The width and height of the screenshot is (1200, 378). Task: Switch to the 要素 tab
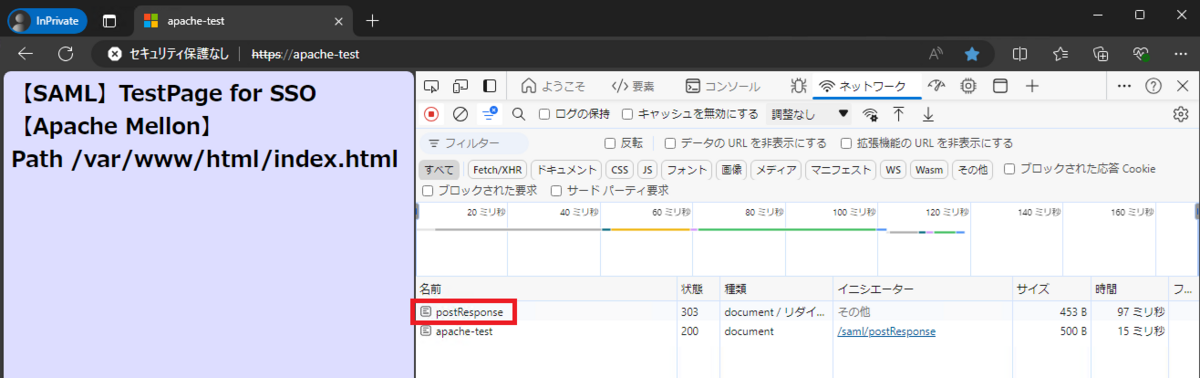[x=633, y=86]
